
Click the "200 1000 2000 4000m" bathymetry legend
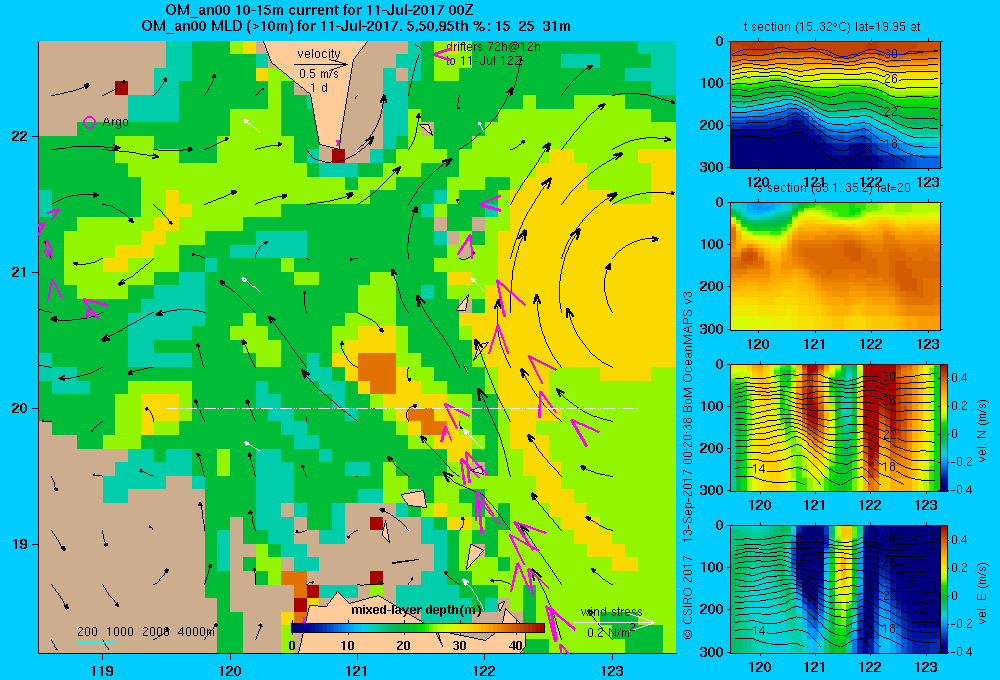146,632
